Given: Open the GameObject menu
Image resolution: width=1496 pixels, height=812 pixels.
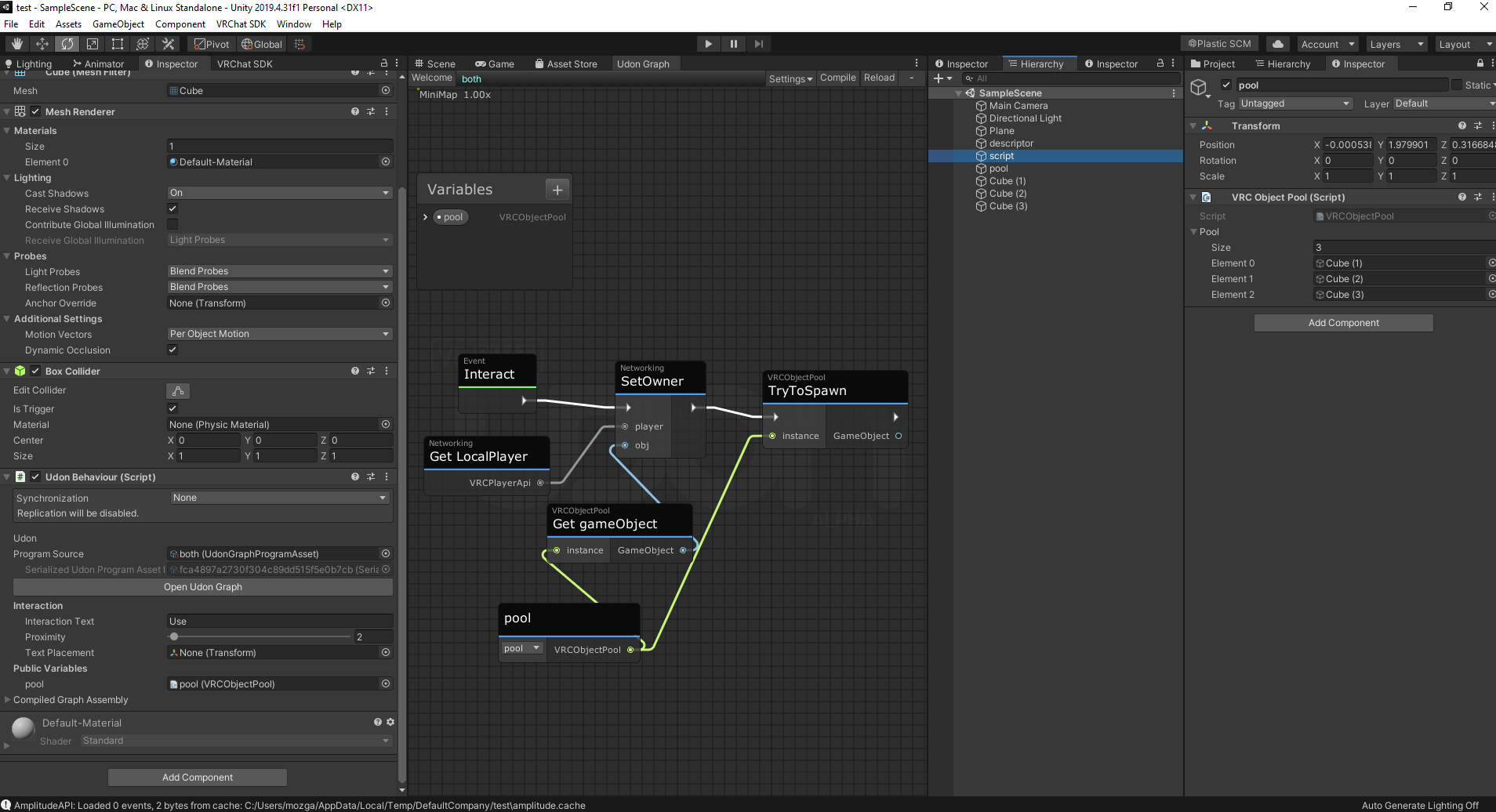Looking at the screenshot, I should point(118,24).
